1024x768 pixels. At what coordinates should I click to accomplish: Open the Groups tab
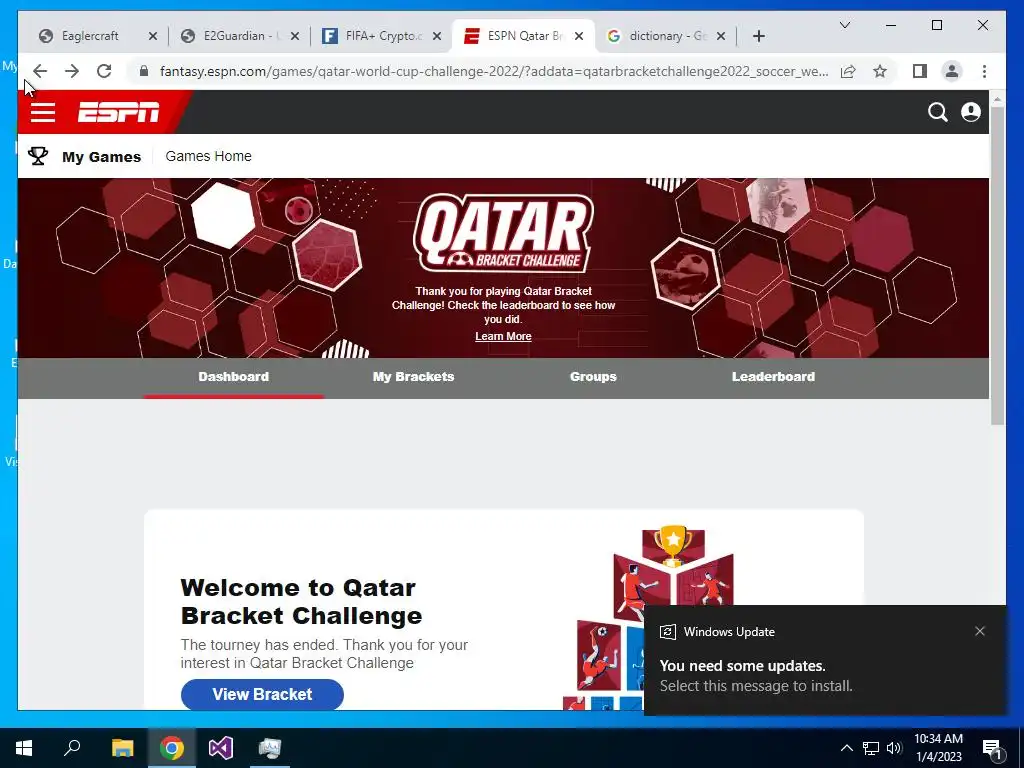pos(593,377)
